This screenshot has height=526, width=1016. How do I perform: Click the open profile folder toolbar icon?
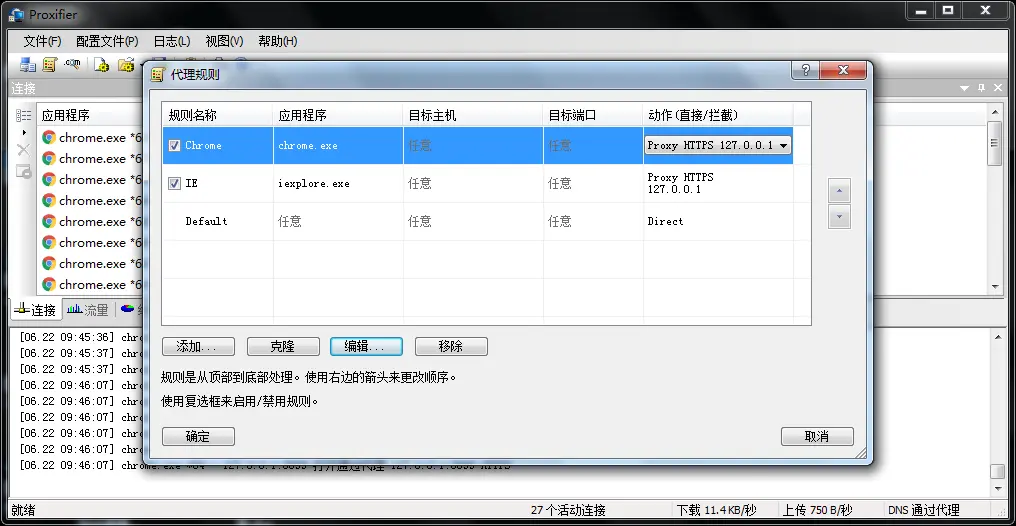click(x=126, y=65)
